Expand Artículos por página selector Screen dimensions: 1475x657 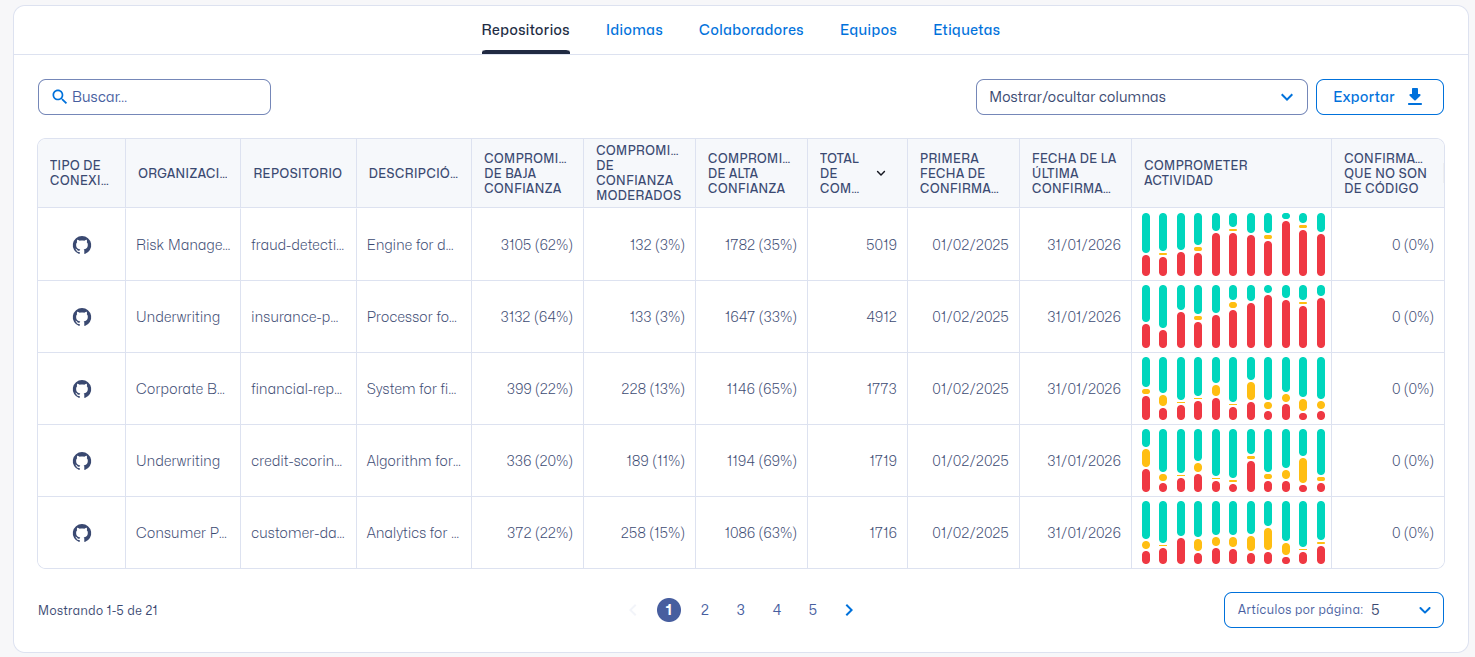tap(1333, 610)
